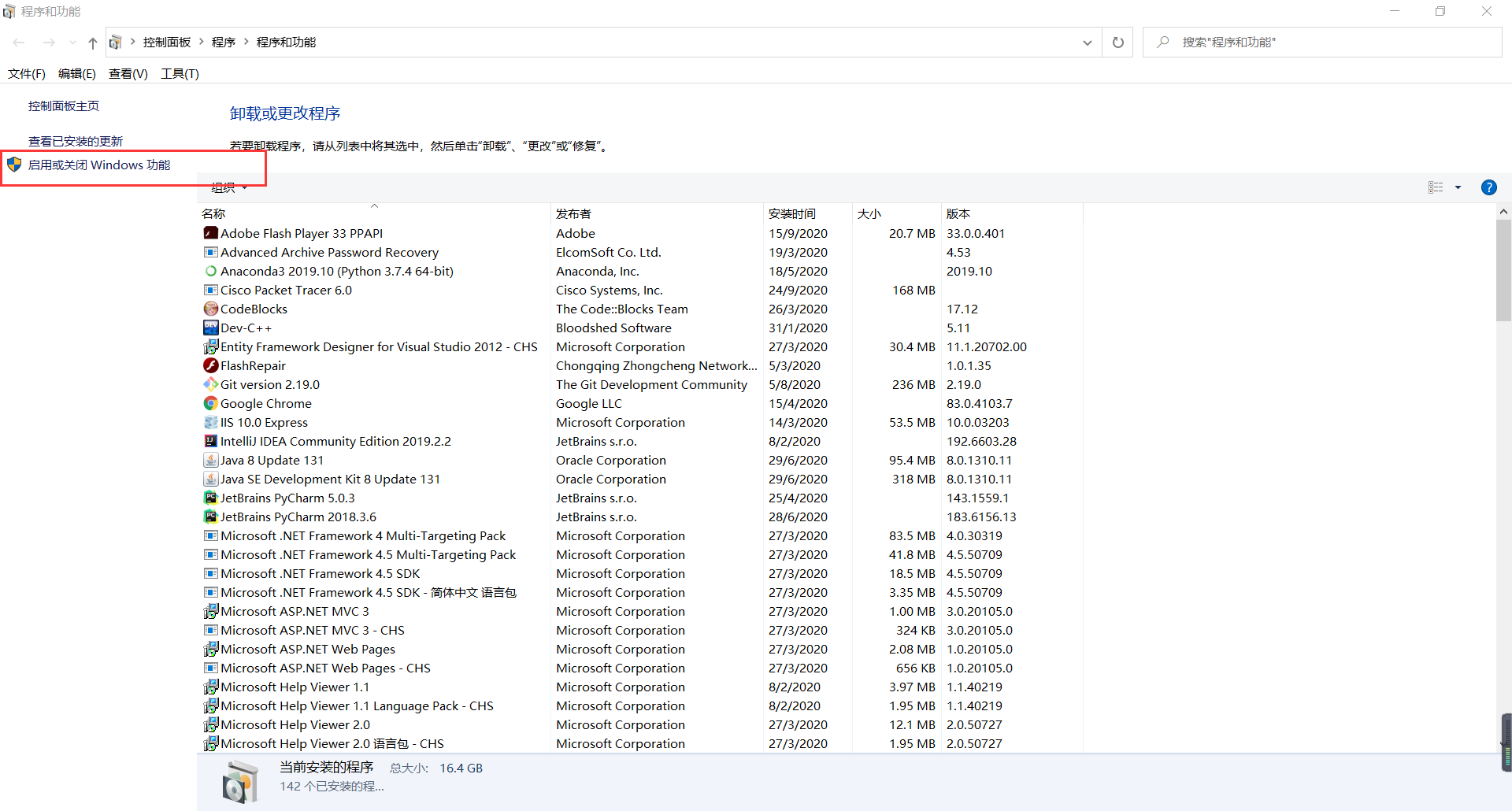The height and width of the screenshot is (811, 1512).
Task: Click the IntelliJ IDEA Community Edition icon
Action: click(x=210, y=441)
